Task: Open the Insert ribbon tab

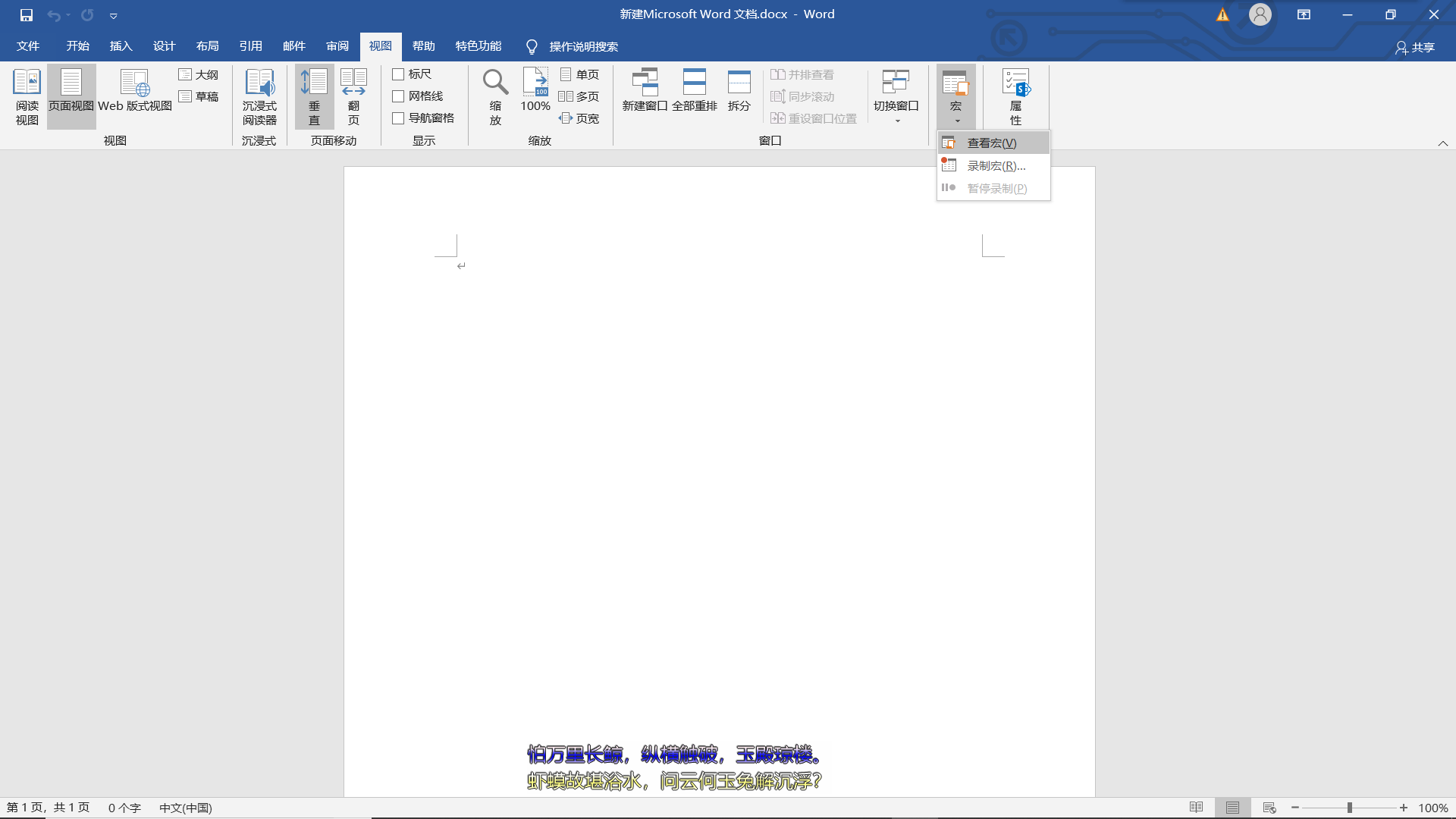Action: [121, 46]
